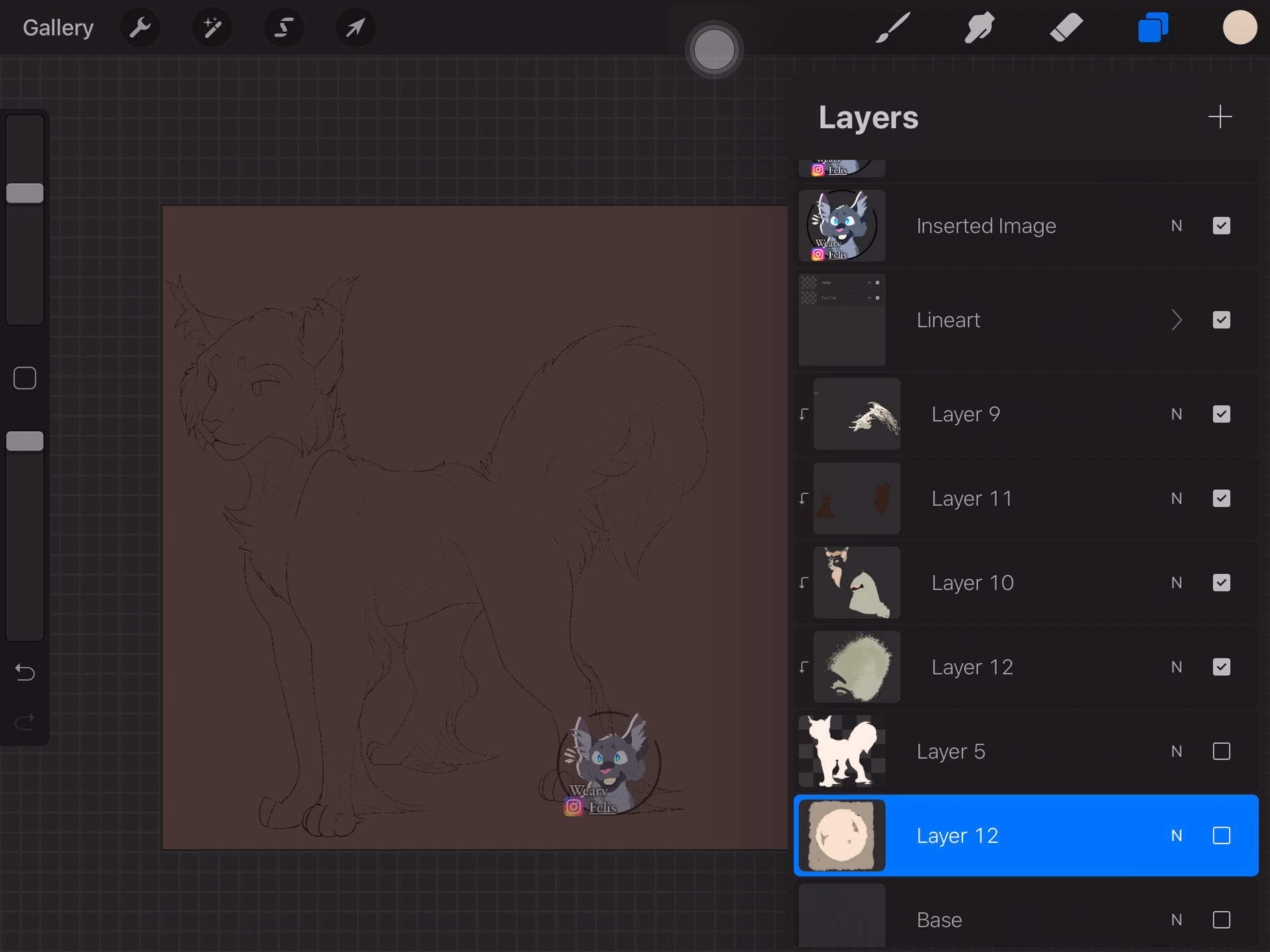The height and width of the screenshot is (952, 1270).
Task: Select the Layer 11 name
Action: point(972,498)
